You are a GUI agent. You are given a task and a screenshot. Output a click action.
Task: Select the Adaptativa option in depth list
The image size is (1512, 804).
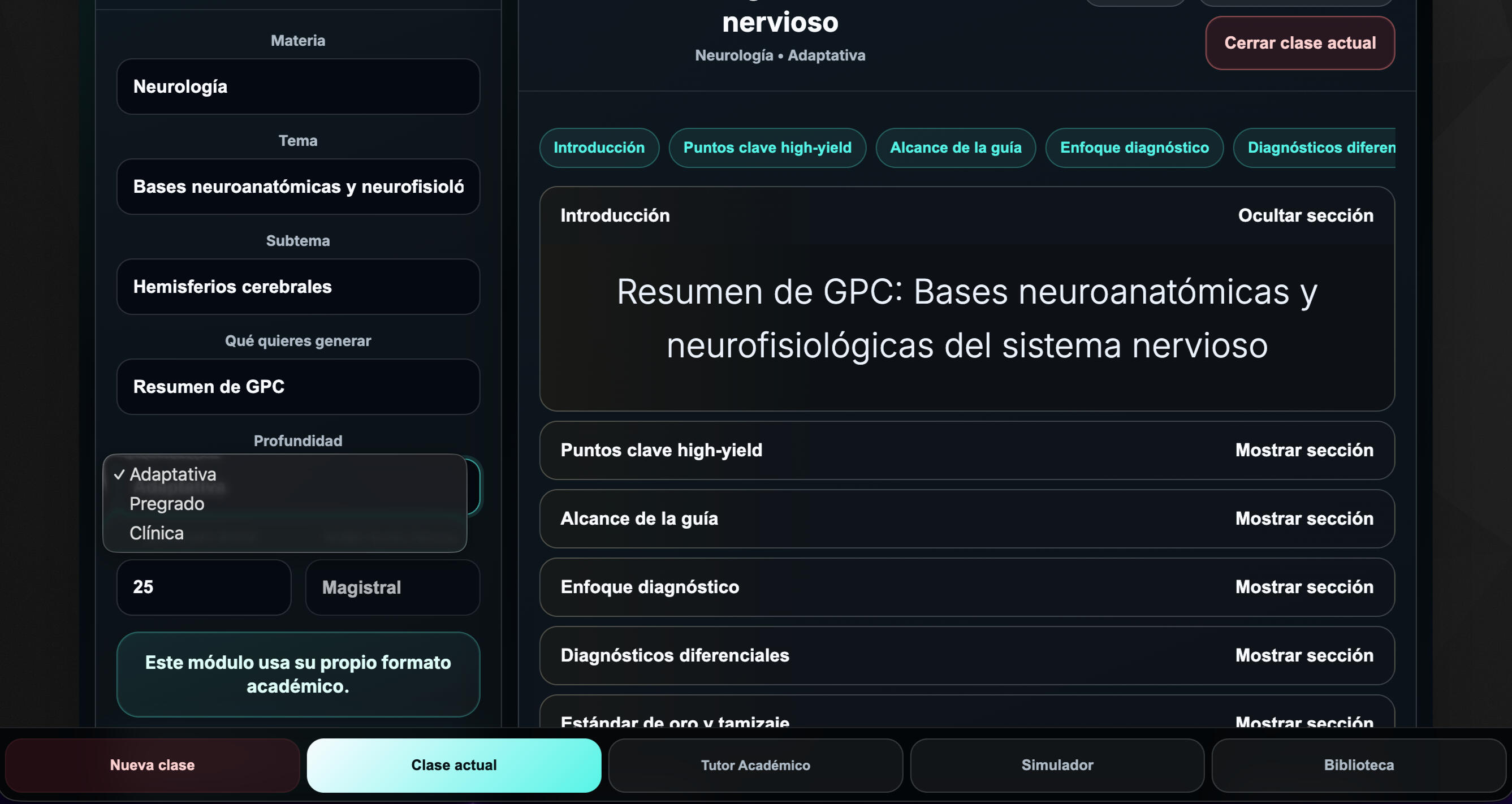point(284,474)
